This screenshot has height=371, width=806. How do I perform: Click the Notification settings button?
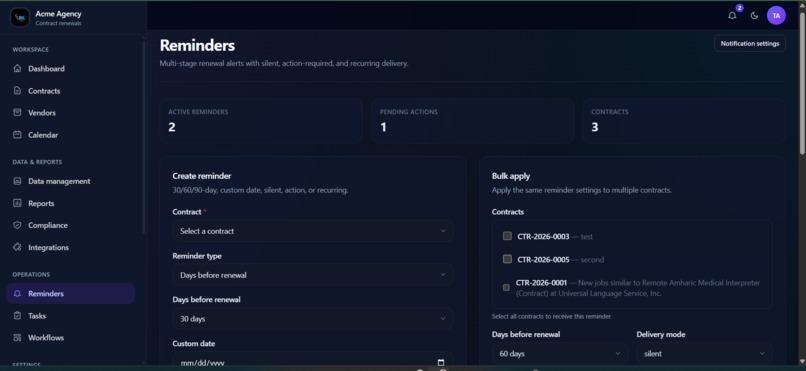point(749,44)
